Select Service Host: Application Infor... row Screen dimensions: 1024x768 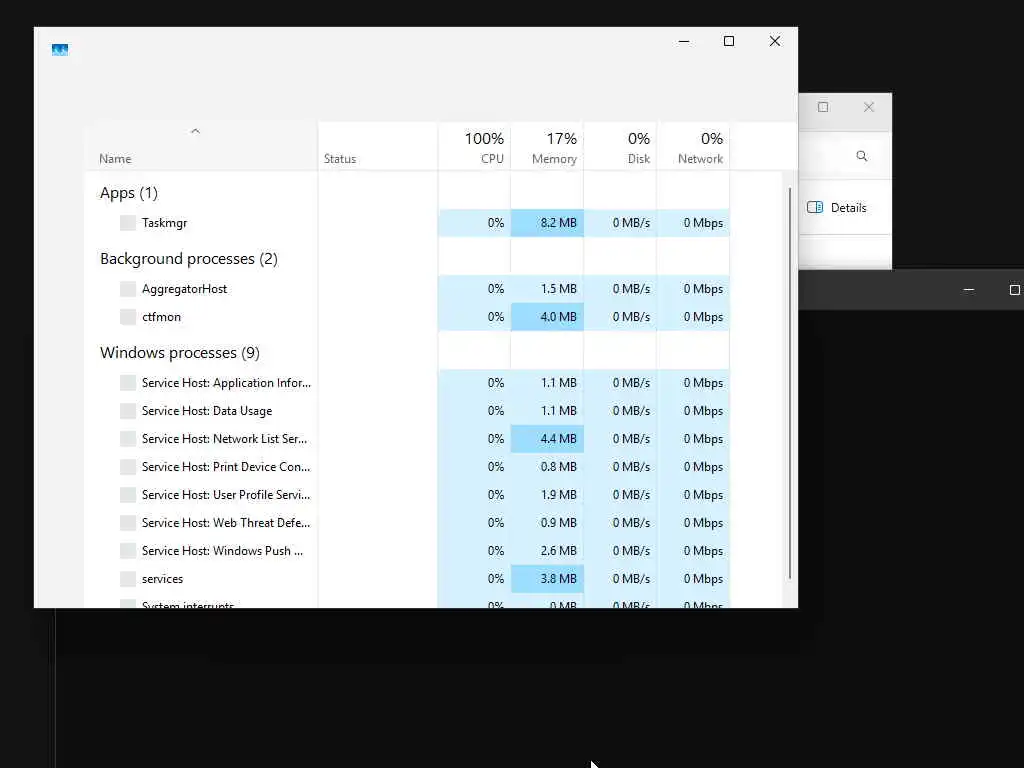click(408, 383)
